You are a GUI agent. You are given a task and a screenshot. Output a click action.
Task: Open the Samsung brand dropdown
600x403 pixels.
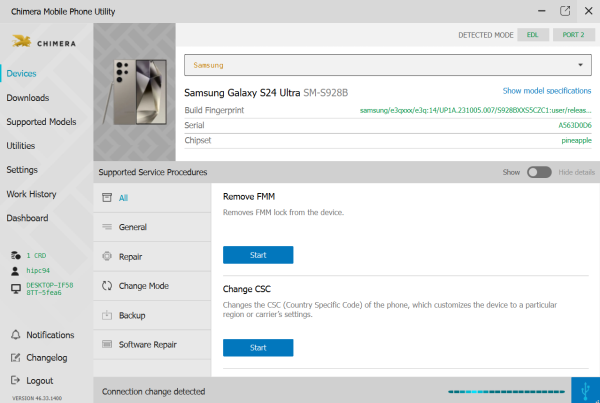(x=388, y=65)
